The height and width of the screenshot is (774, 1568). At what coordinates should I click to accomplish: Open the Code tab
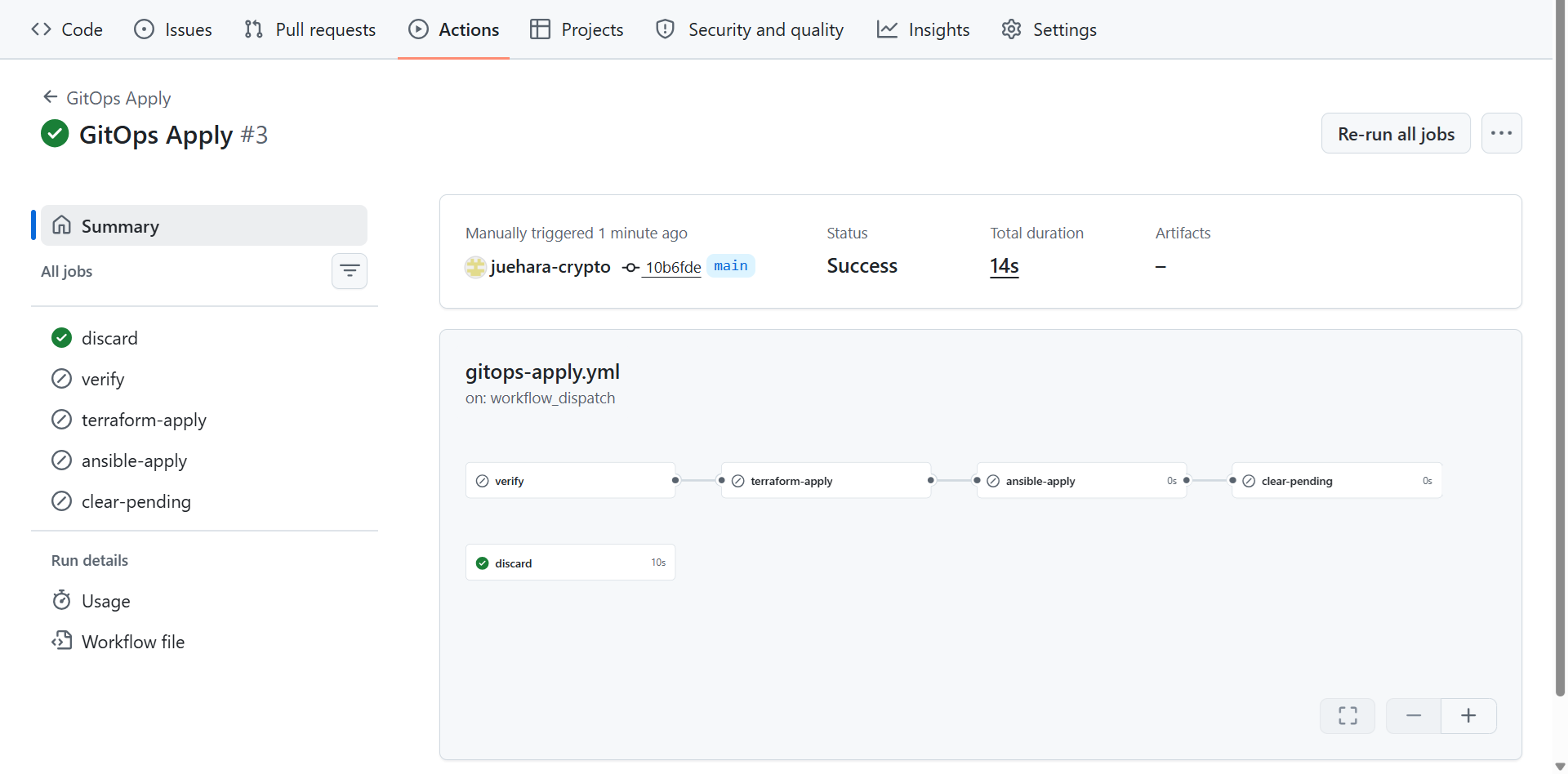[x=67, y=29]
